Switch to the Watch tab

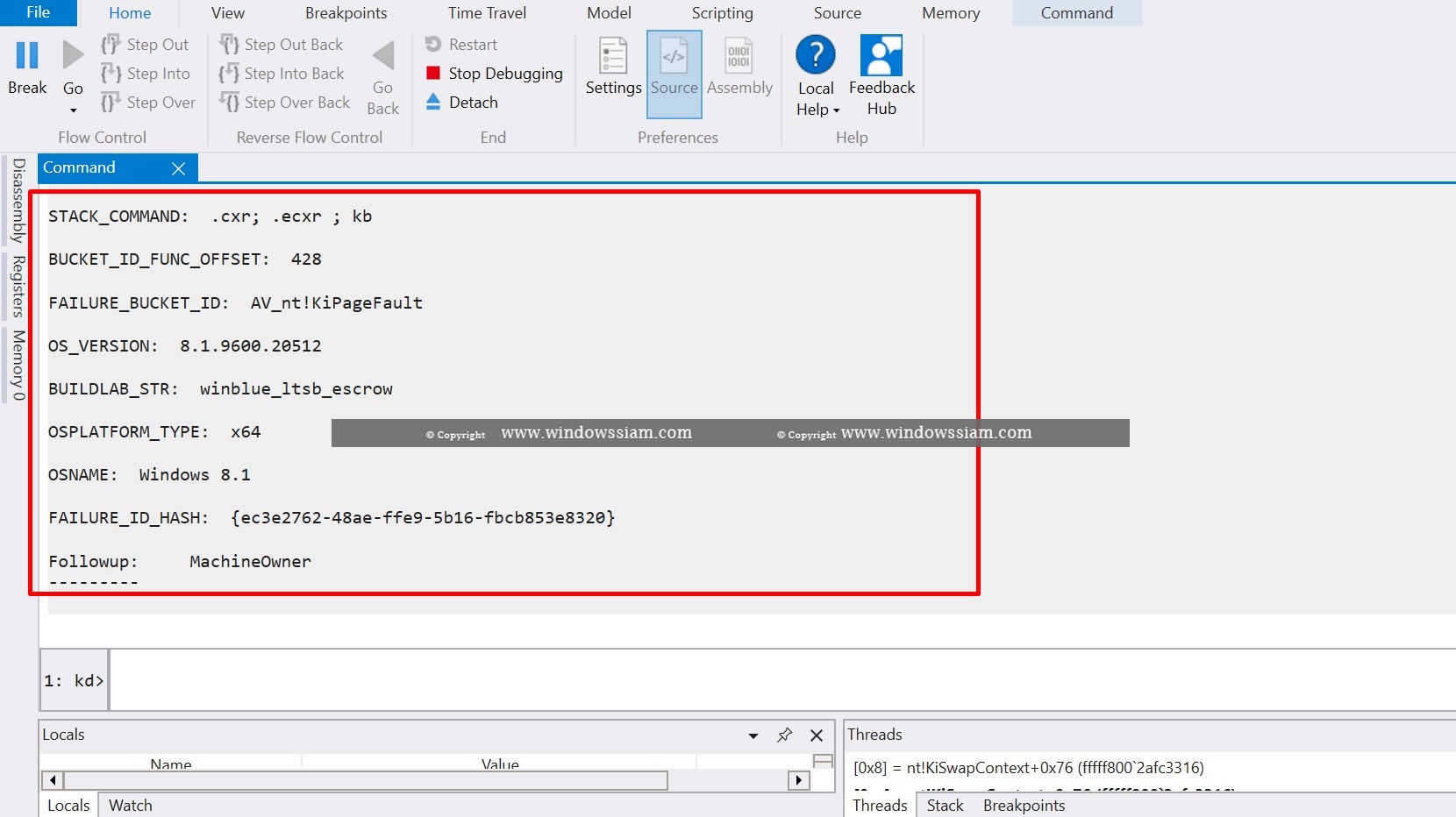click(x=131, y=806)
